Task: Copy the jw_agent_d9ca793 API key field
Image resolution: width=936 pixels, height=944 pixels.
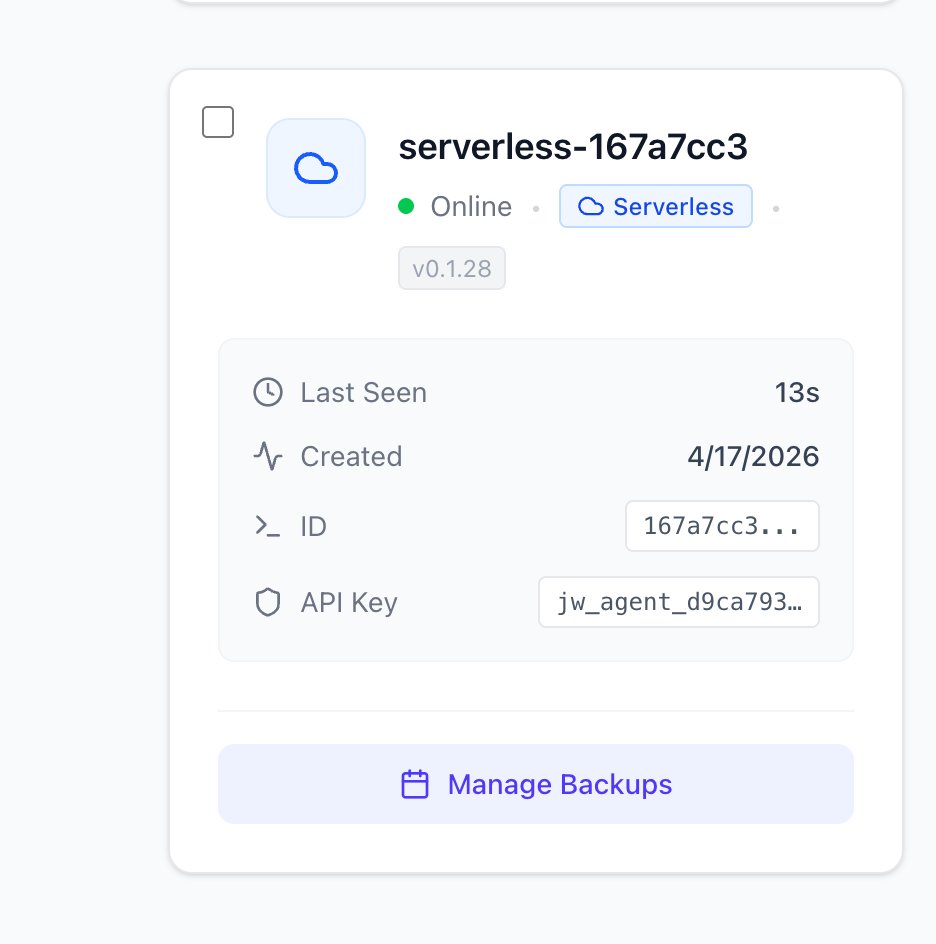Action: pos(679,602)
